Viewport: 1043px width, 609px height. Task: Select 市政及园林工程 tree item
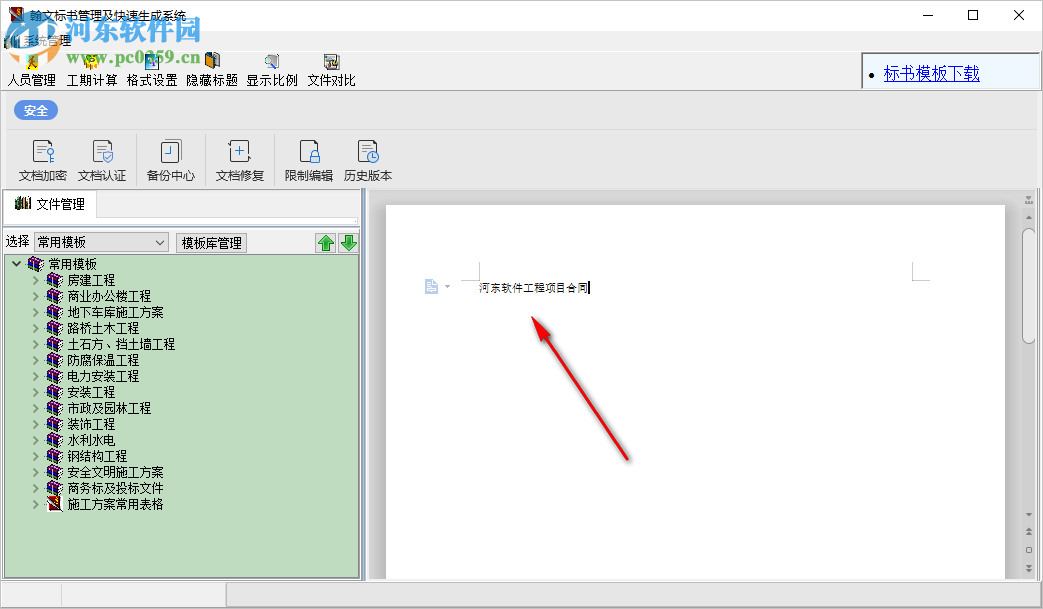(109, 408)
